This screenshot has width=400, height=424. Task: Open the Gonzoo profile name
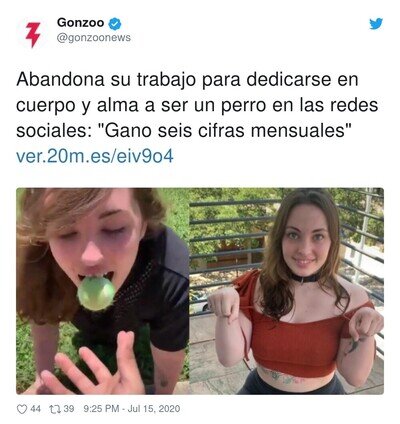pyautogui.click(x=80, y=23)
